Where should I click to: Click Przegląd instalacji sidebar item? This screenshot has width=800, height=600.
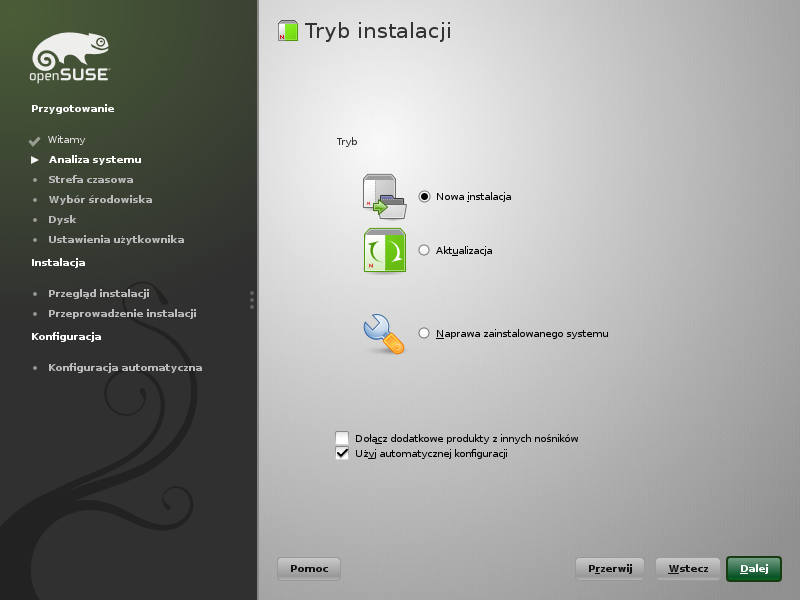98,294
